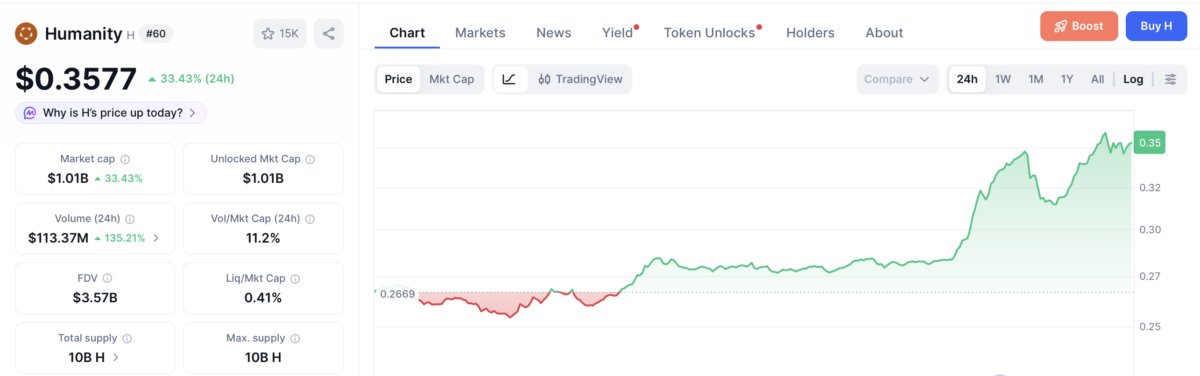The width and height of the screenshot is (1200, 376).
Task: Expand Total supply 10B H chevron
Action: pyautogui.click(x=116, y=357)
